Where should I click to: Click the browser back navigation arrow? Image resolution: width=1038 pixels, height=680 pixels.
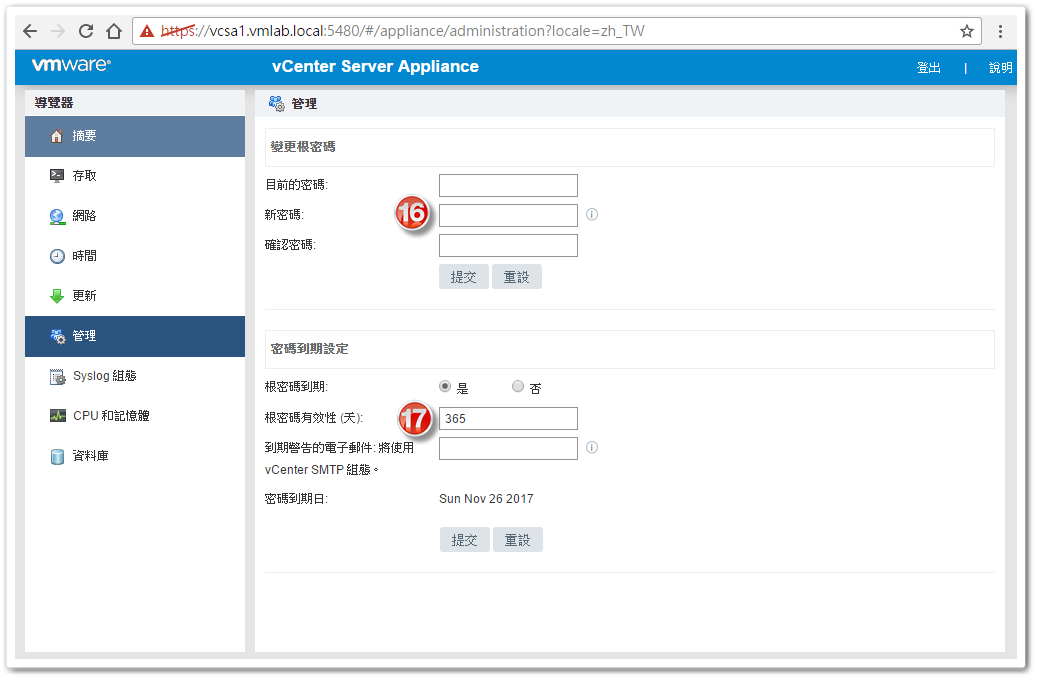coord(29,31)
